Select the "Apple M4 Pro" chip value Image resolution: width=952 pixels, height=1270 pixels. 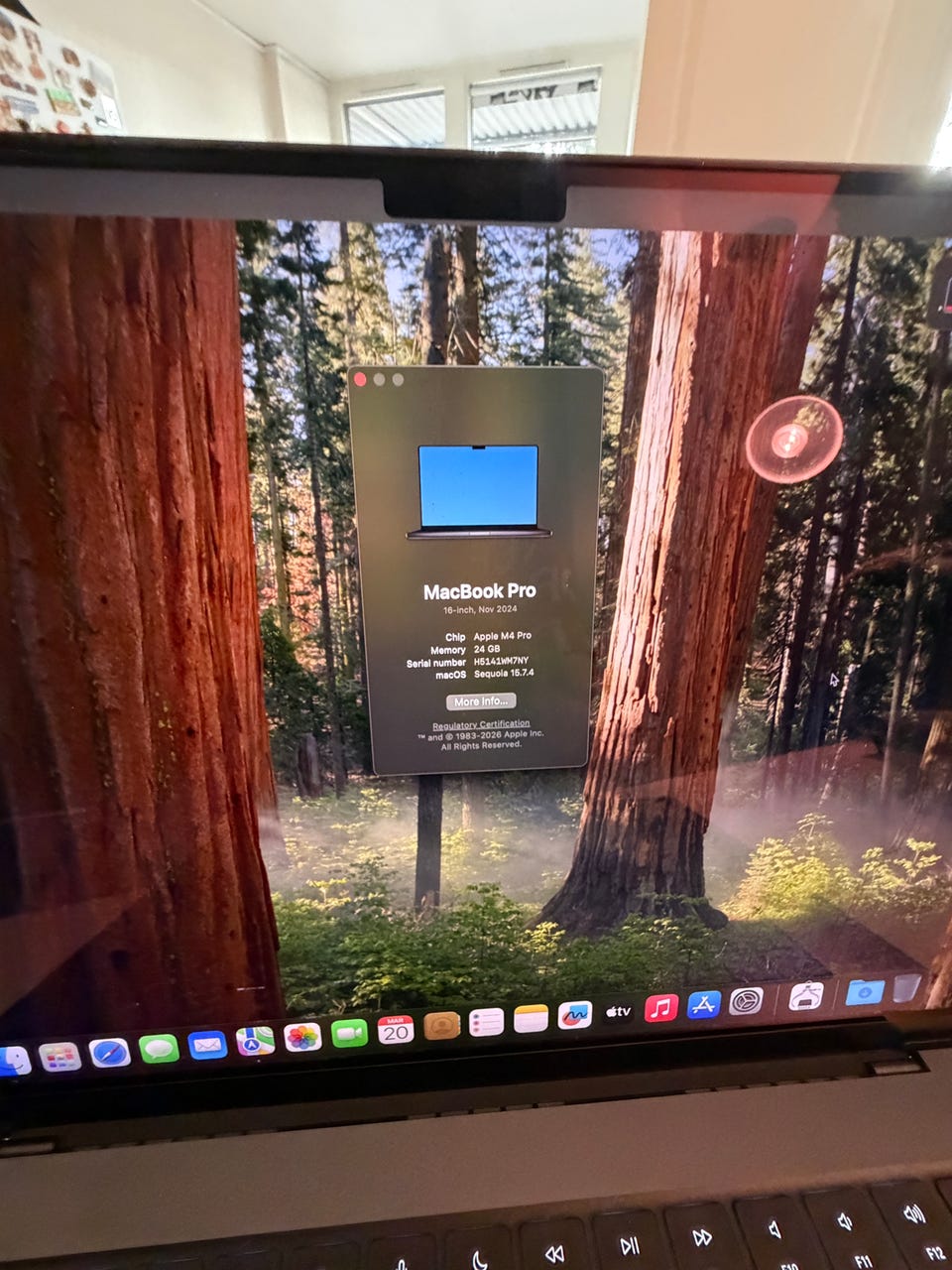pos(502,636)
